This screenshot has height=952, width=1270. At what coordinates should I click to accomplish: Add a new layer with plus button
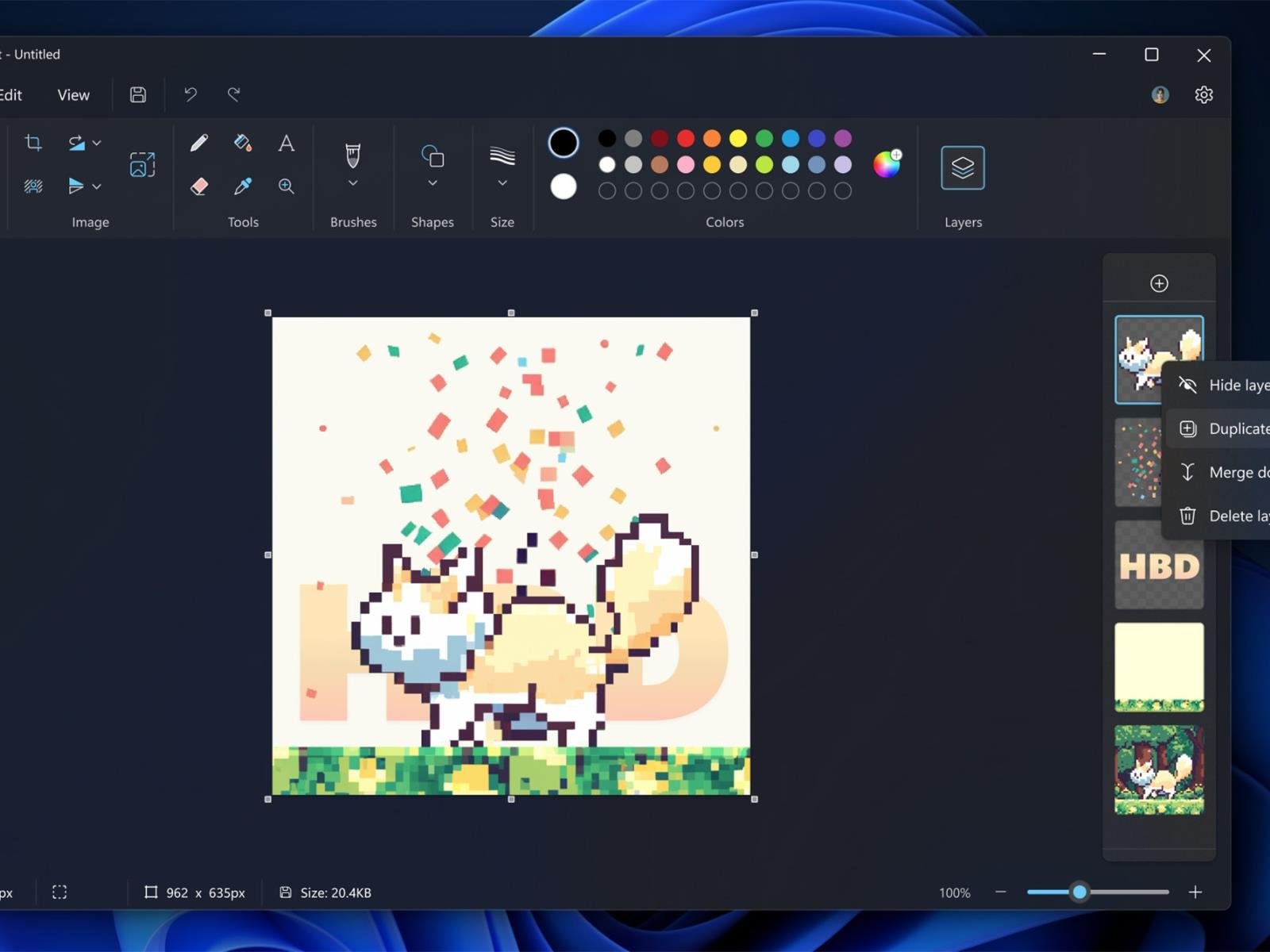1159,283
